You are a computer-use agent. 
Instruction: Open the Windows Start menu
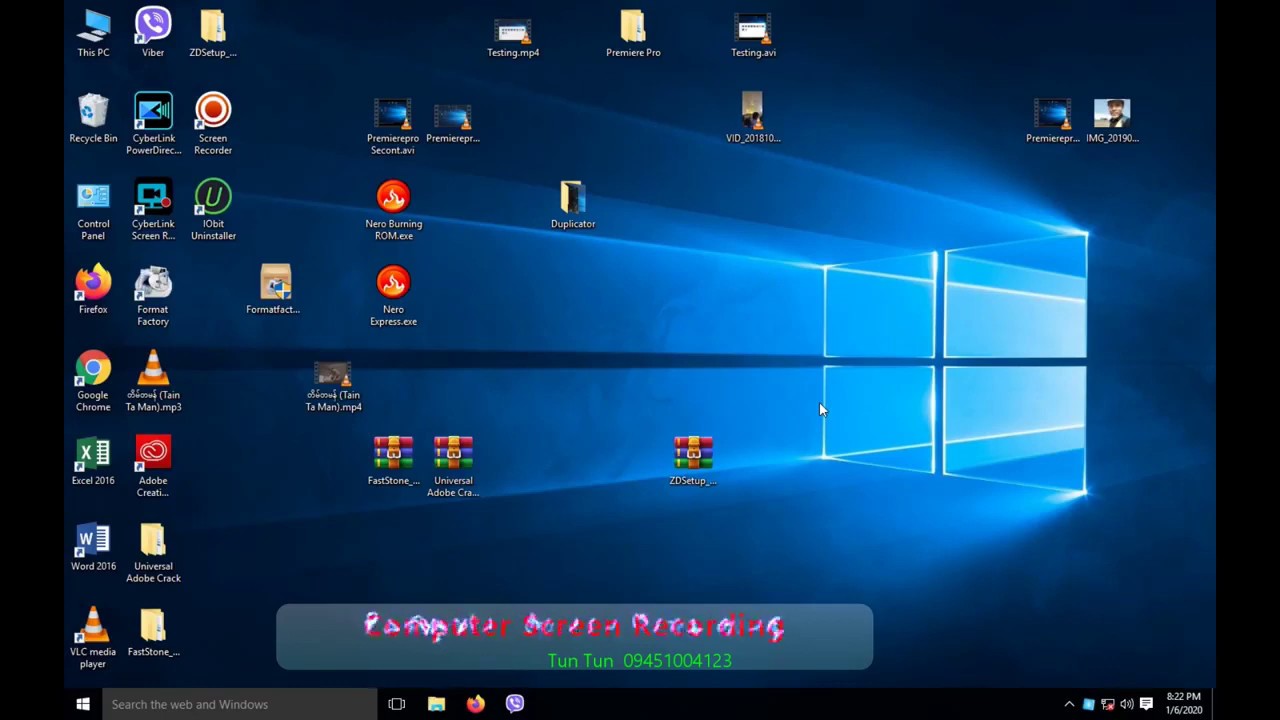coord(83,704)
